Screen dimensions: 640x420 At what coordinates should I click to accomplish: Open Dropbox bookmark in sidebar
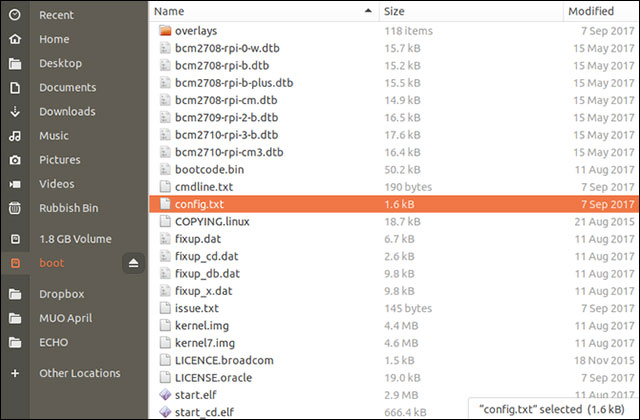[x=62, y=294]
